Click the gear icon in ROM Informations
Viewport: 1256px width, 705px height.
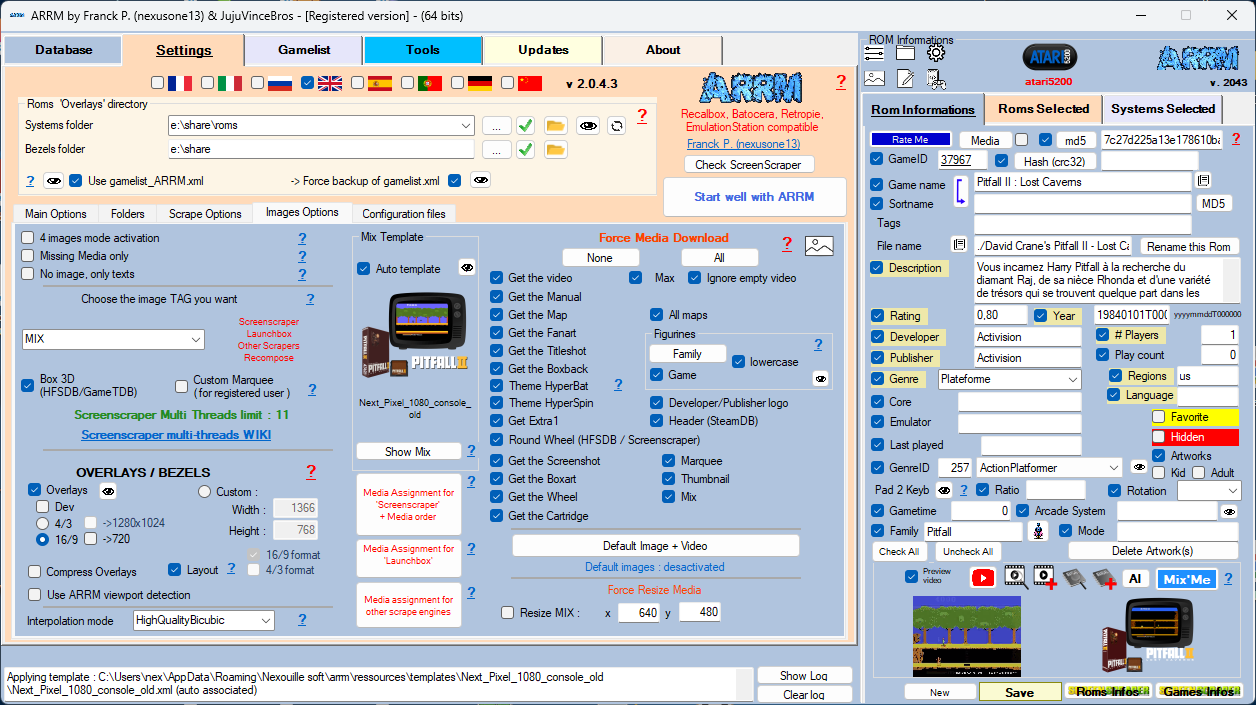click(x=936, y=53)
